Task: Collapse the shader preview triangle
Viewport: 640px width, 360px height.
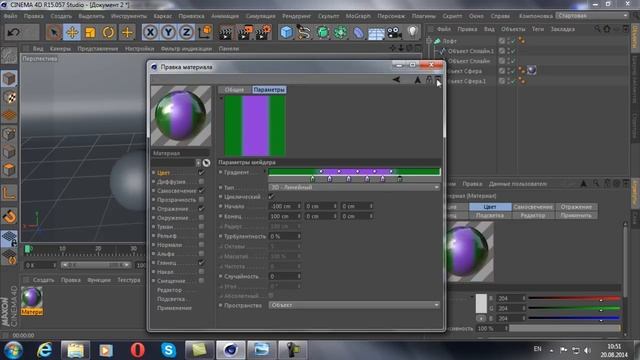Action: [221, 98]
